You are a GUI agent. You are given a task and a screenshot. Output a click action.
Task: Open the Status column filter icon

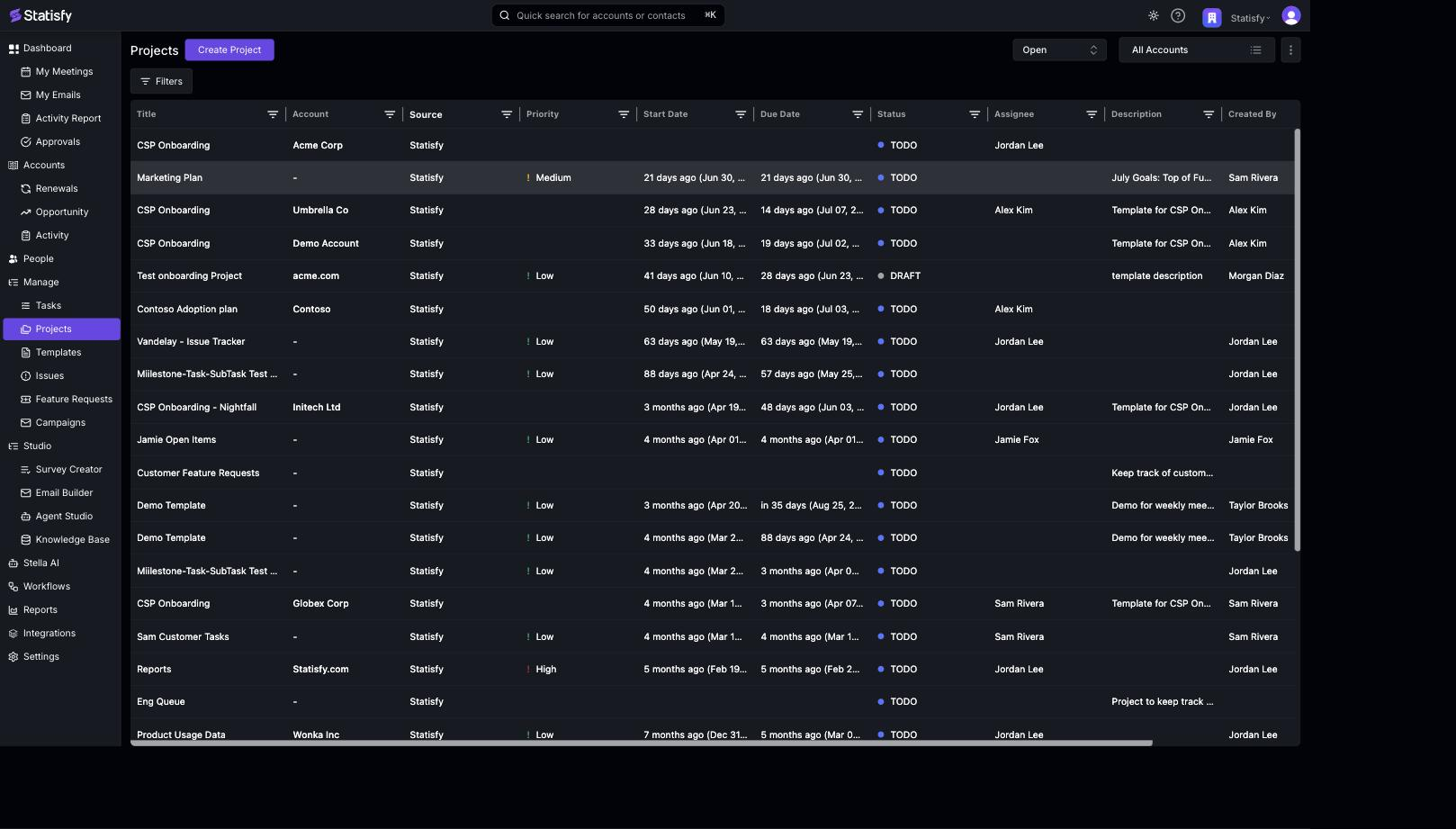975,114
